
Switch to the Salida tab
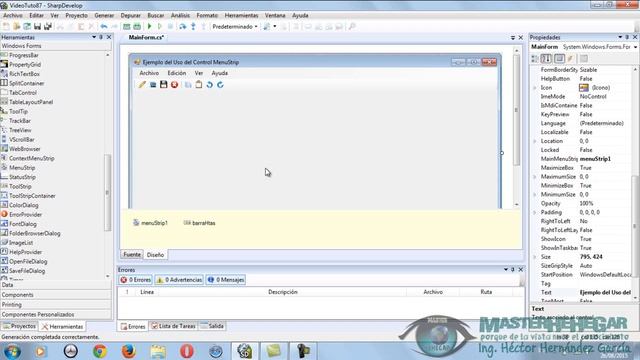coord(212,326)
